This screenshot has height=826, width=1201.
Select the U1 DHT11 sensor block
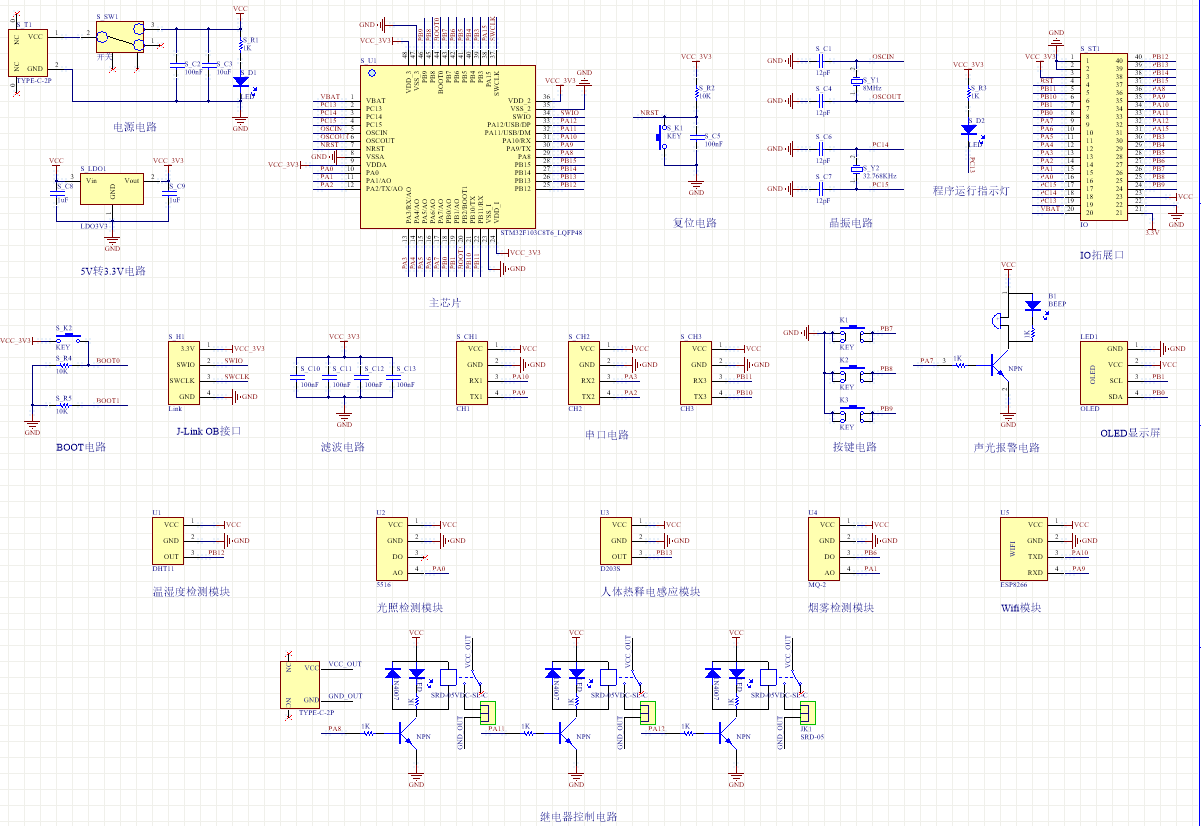point(168,540)
